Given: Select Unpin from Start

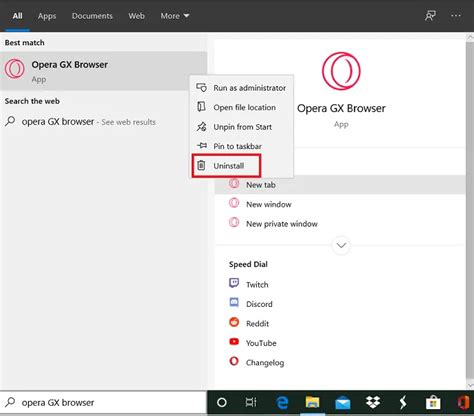Looking at the screenshot, I should click(x=242, y=127).
